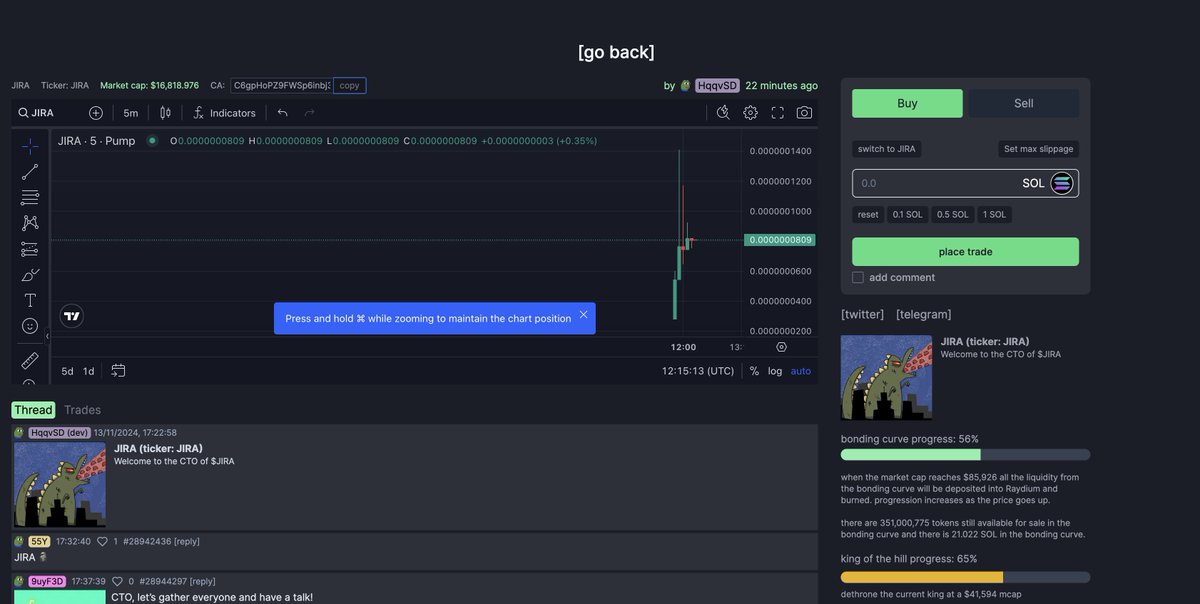This screenshot has width=1200, height=604.
Task: Click the bonding curve progress bar
Action: pos(965,455)
